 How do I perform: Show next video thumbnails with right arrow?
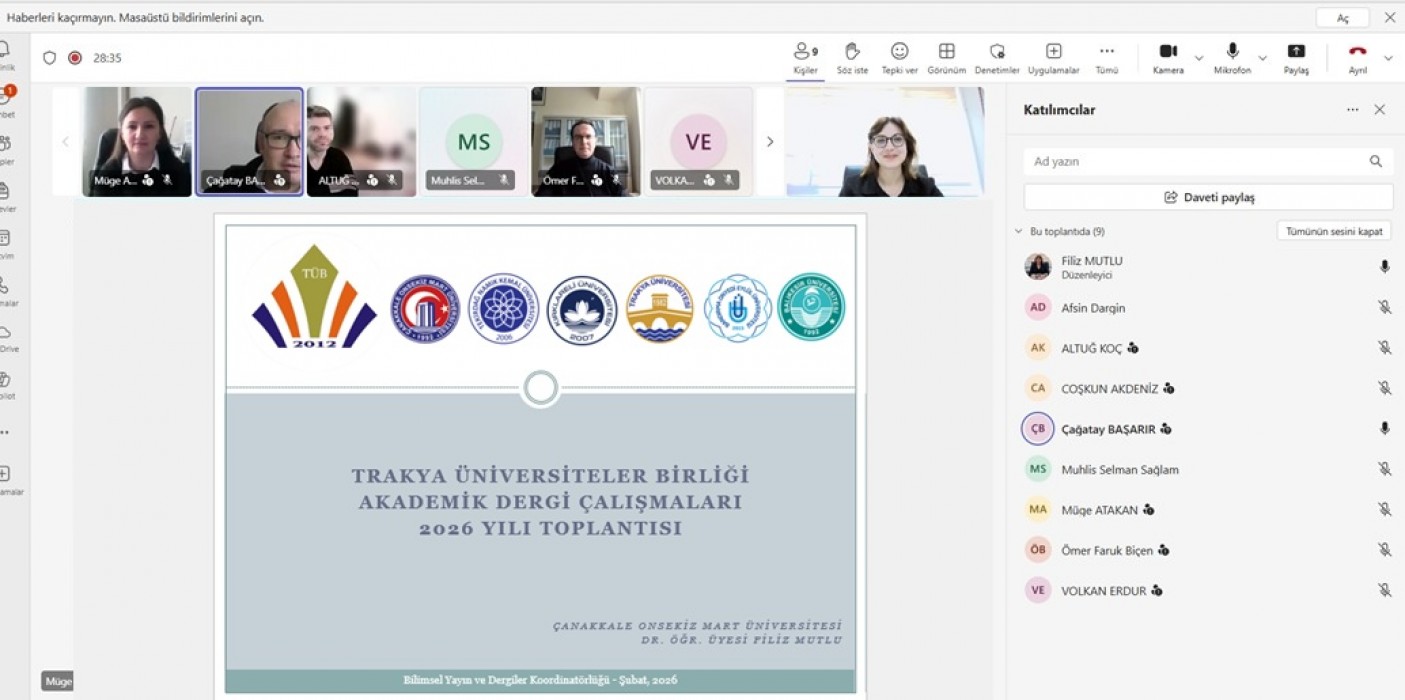(x=769, y=142)
